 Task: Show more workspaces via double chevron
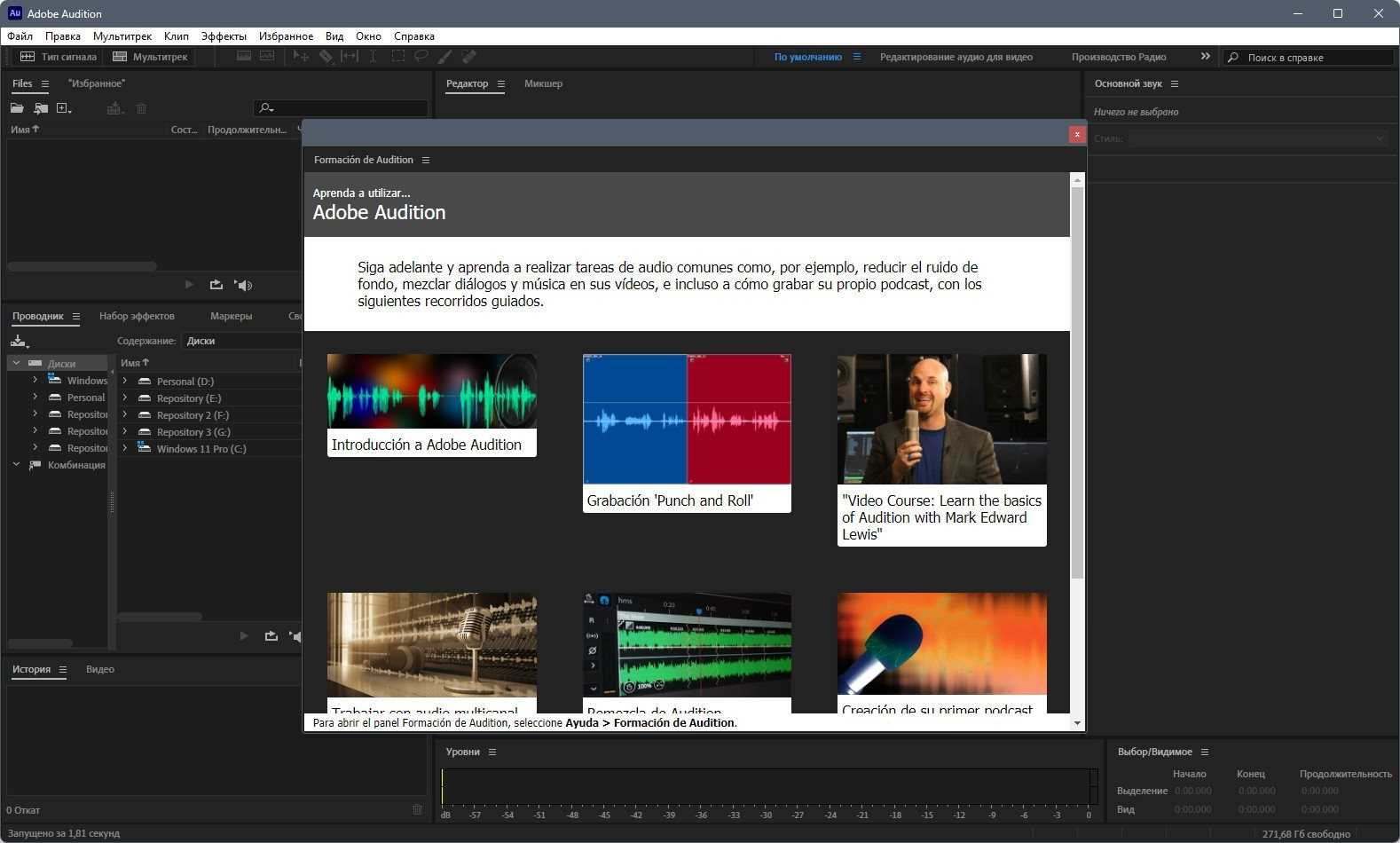click(1205, 57)
